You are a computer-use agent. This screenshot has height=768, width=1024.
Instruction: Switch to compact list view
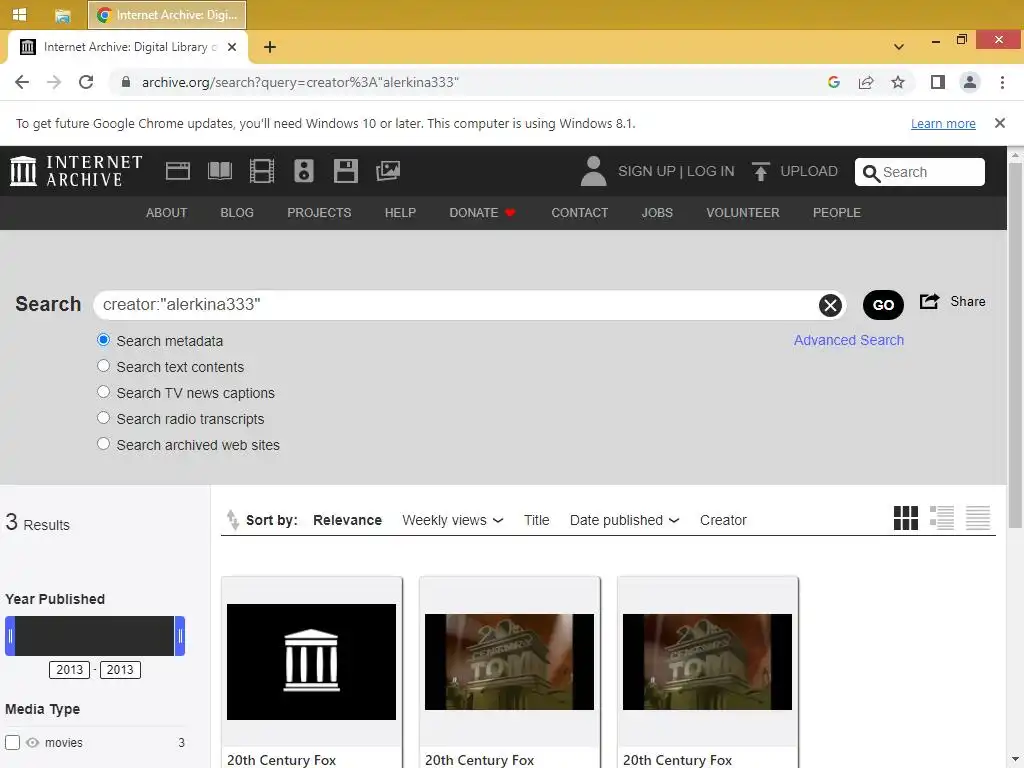coord(978,518)
